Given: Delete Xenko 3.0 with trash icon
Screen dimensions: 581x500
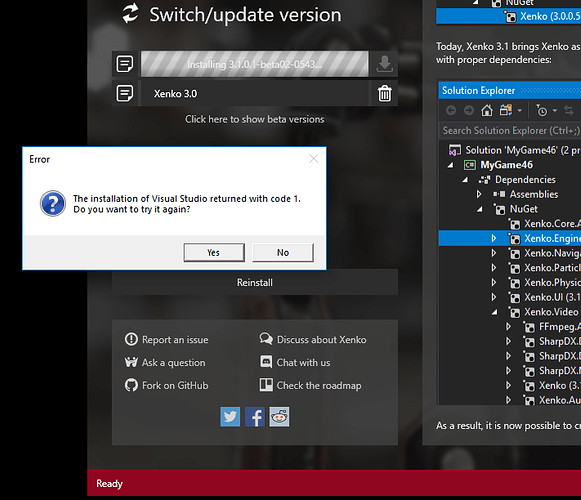Looking at the screenshot, I should pyautogui.click(x=385, y=93).
